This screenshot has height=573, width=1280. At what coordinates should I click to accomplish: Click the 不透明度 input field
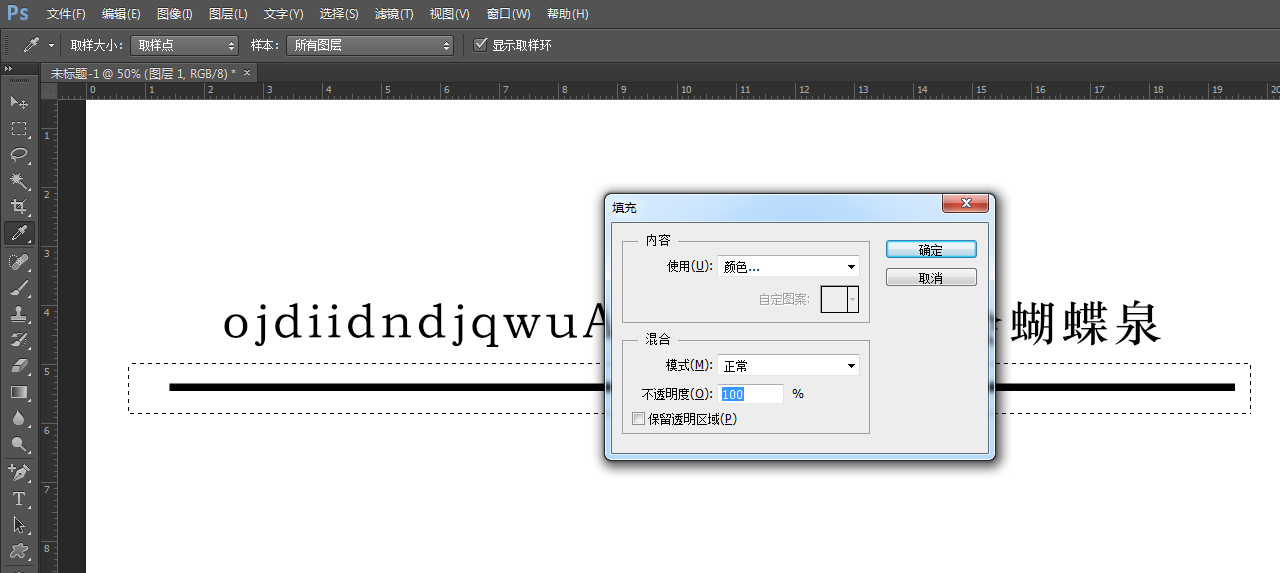pos(751,394)
